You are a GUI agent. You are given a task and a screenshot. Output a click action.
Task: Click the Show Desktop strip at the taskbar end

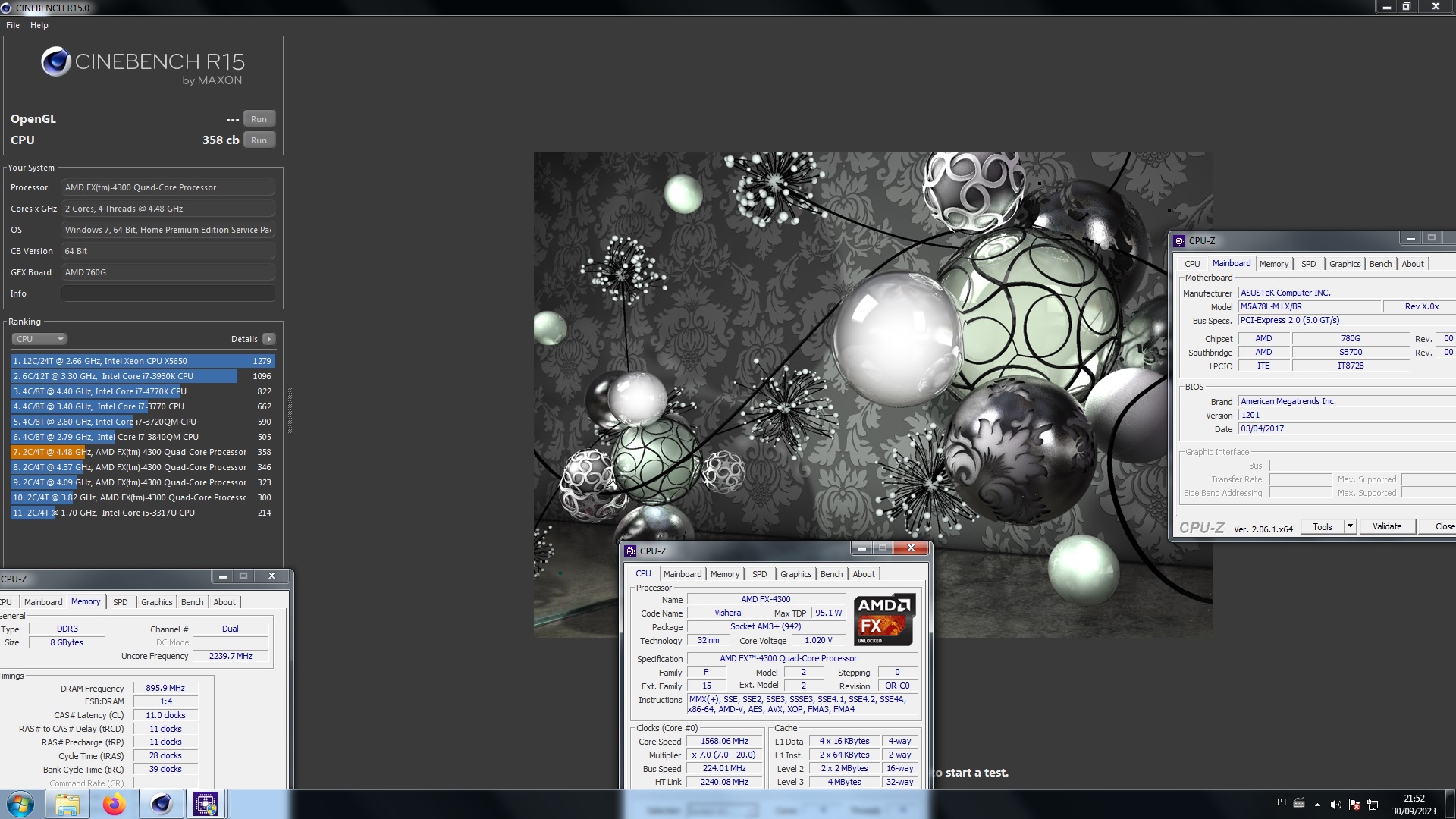[1450, 805]
